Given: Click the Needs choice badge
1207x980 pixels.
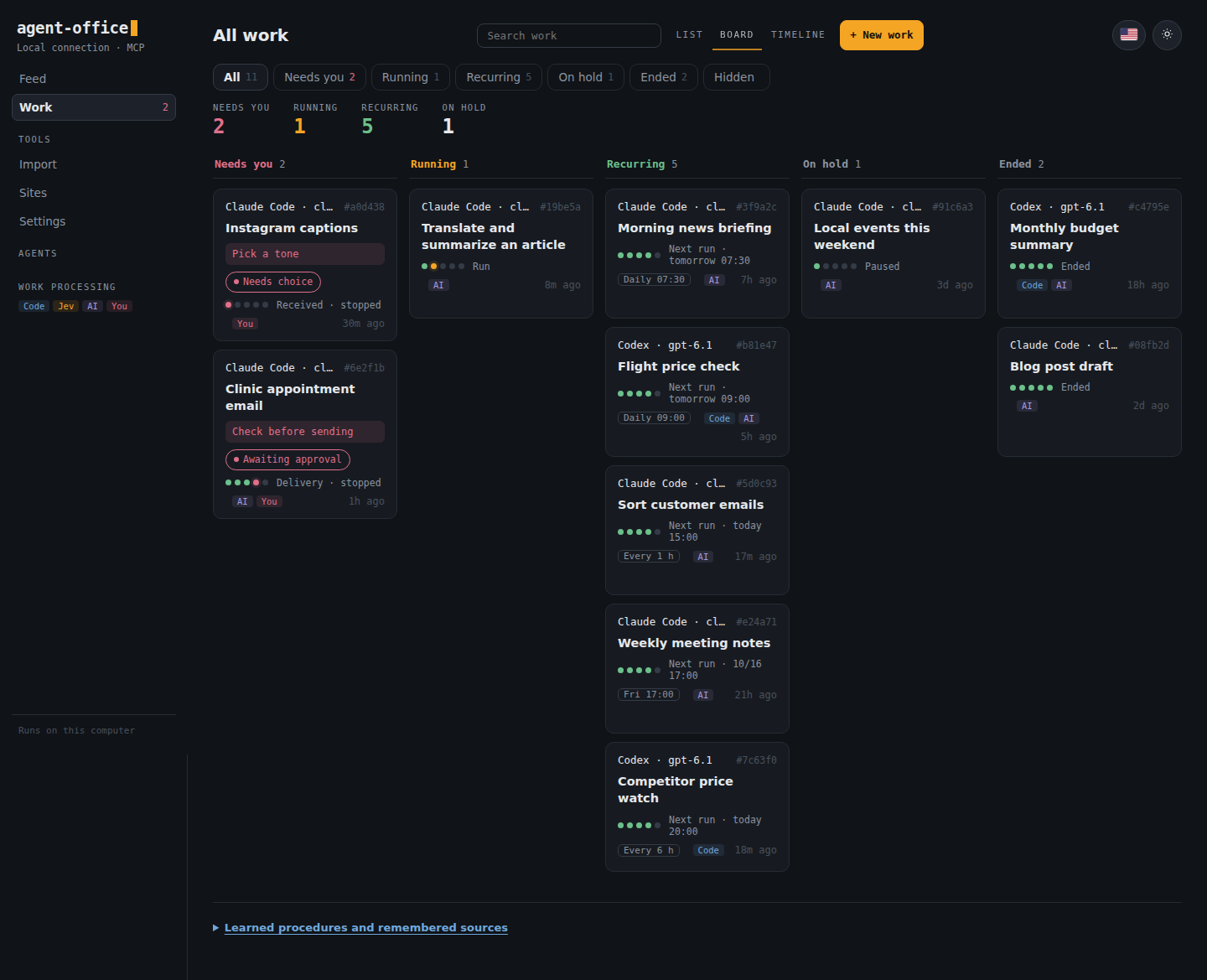Looking at the screenshot, I should click(273, 282).
